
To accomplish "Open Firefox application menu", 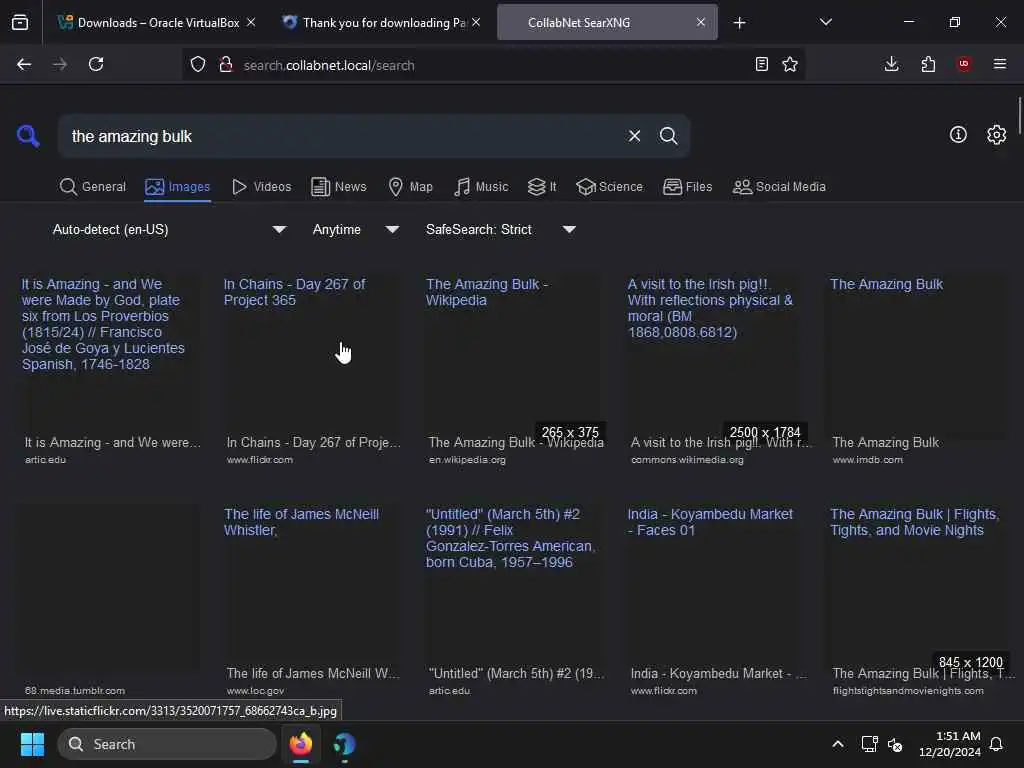I will (1000, 64).
